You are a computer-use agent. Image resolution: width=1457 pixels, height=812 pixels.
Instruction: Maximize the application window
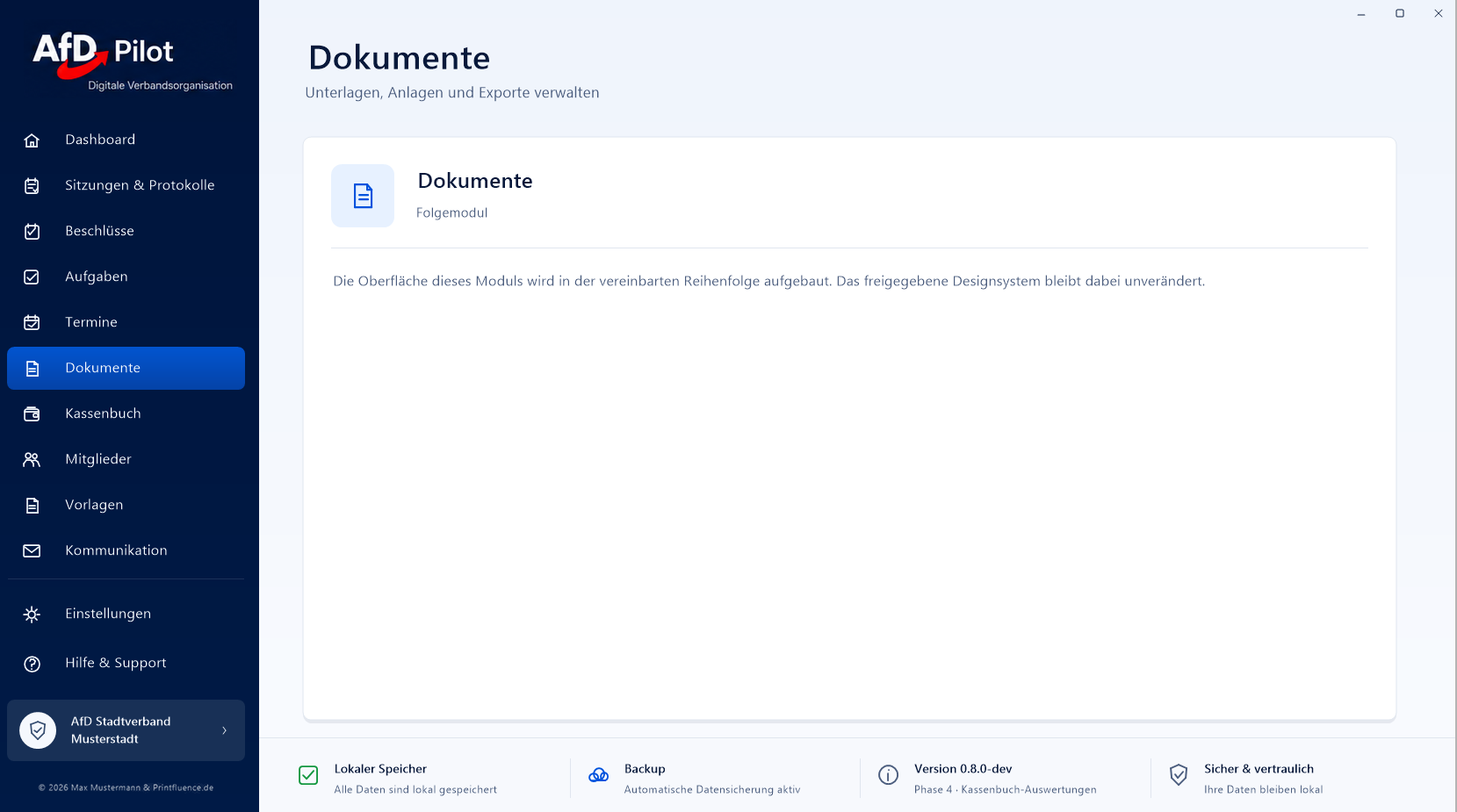tap(1400, 13)
